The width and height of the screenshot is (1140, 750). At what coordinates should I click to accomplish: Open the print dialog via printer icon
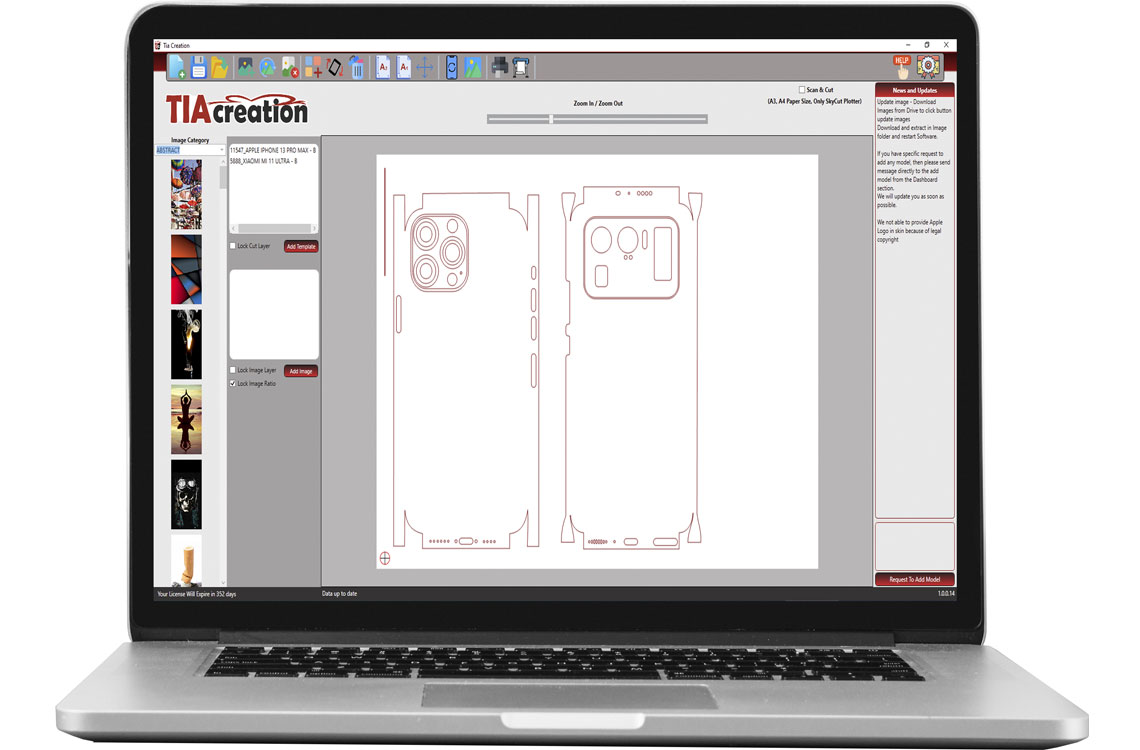tap(497, 66)
